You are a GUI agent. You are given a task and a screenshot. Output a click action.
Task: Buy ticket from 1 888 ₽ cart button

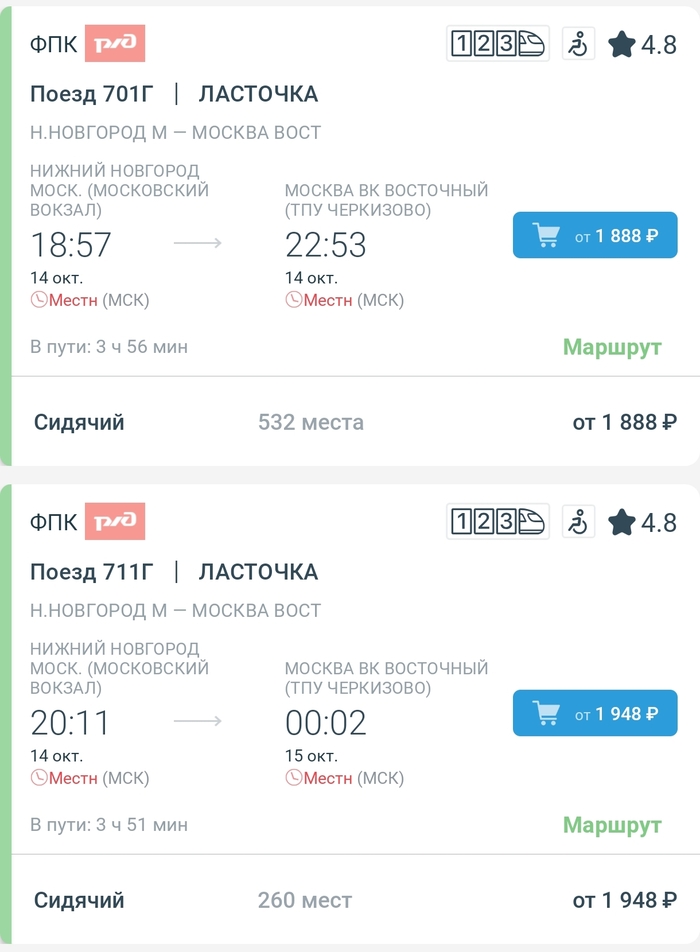[594, 236]
